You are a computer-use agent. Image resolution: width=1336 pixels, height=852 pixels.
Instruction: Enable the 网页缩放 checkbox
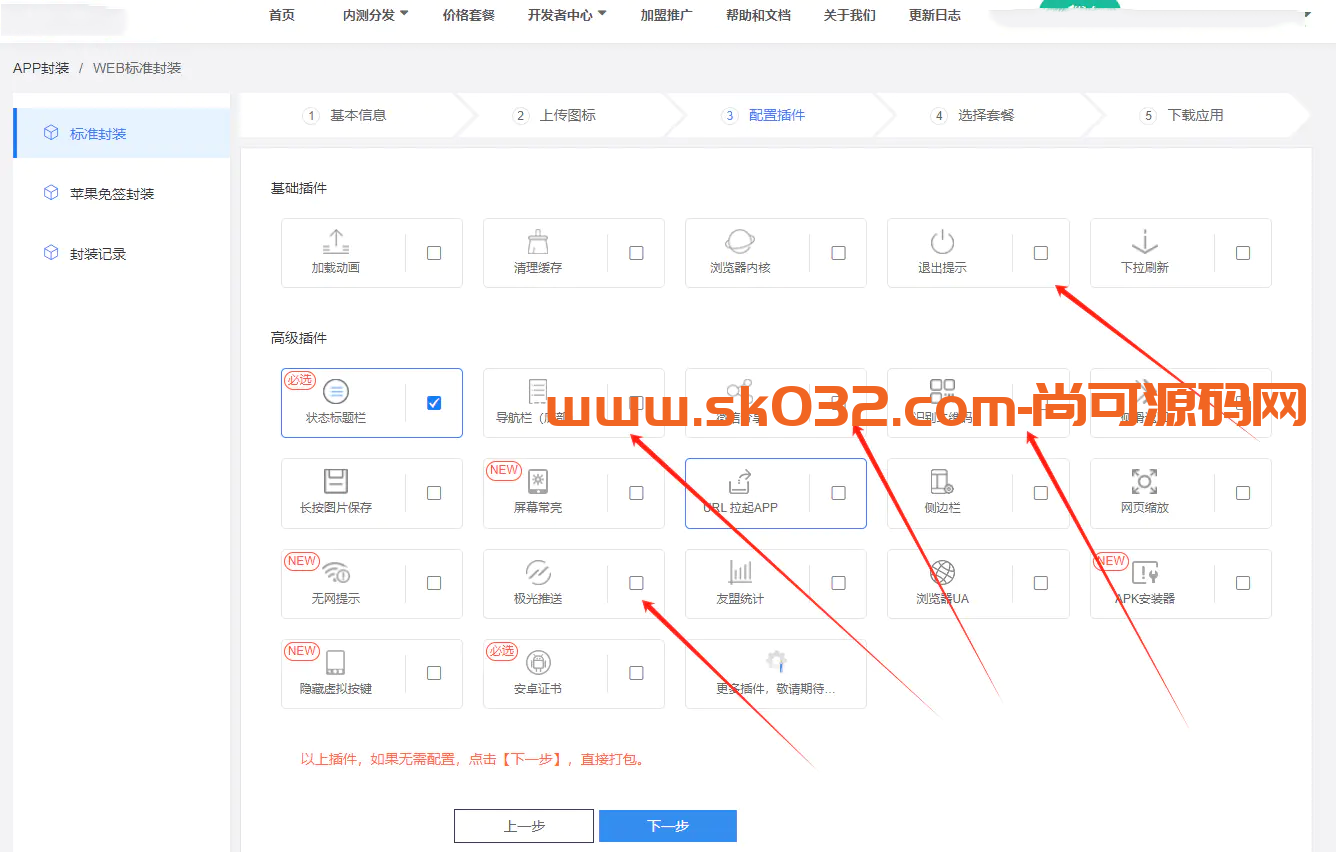tap(1243, 493)
